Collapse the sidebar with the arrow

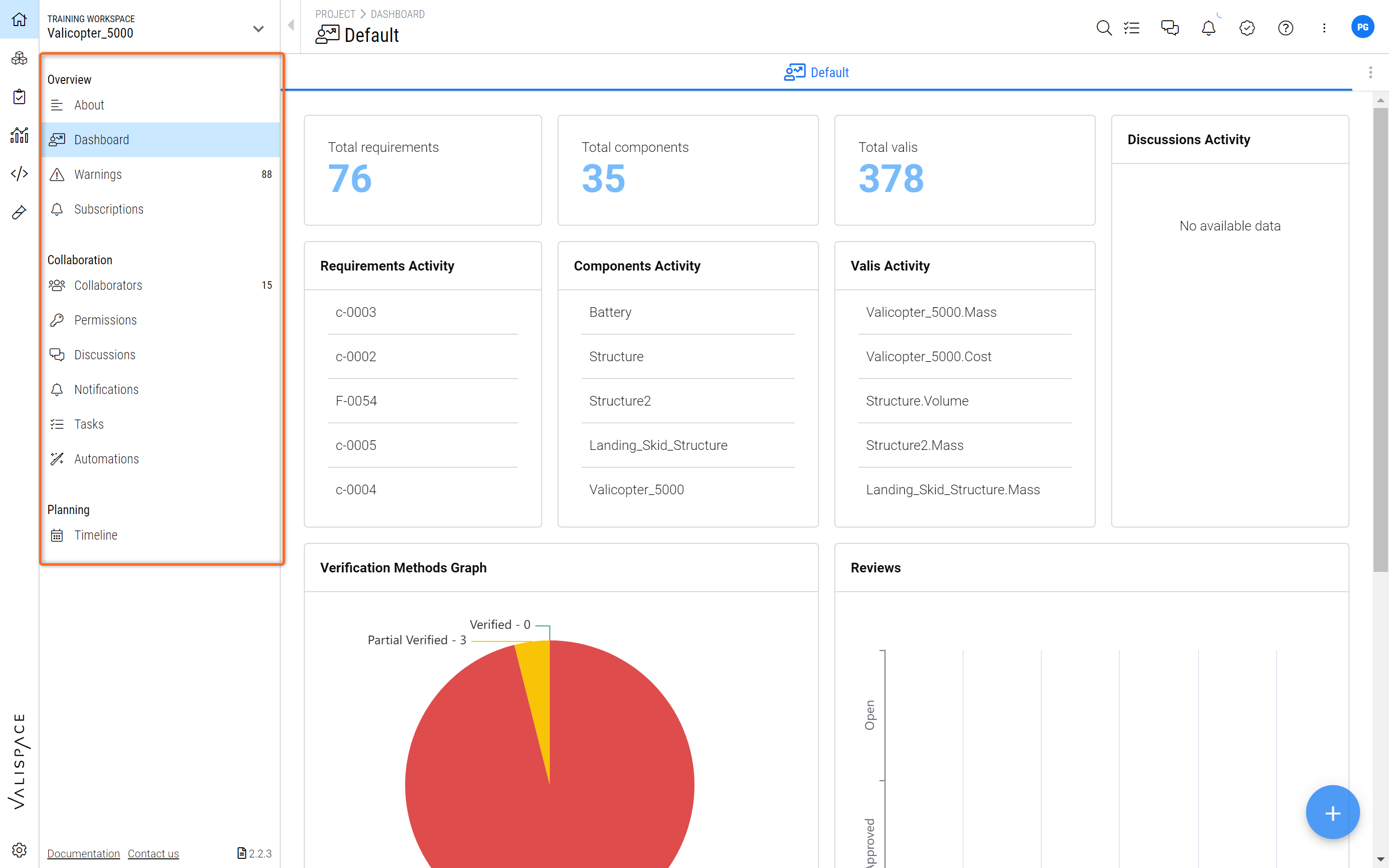point(291,25)
